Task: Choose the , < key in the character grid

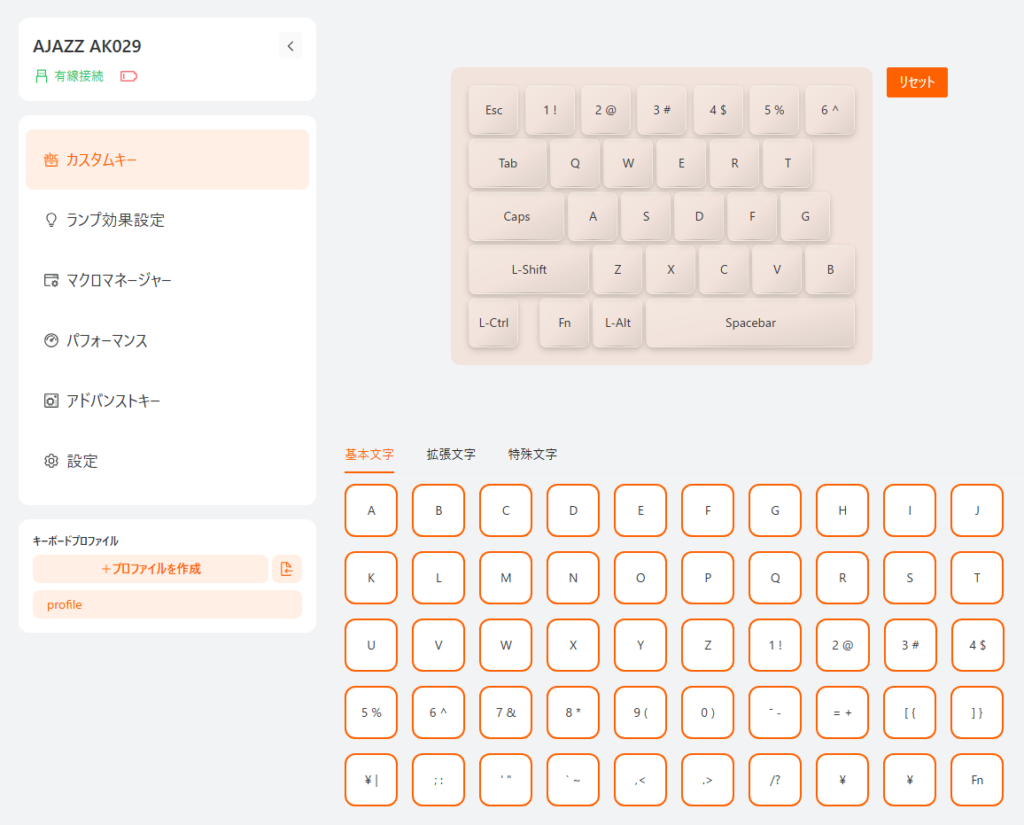Action: [x=641, y=779]
